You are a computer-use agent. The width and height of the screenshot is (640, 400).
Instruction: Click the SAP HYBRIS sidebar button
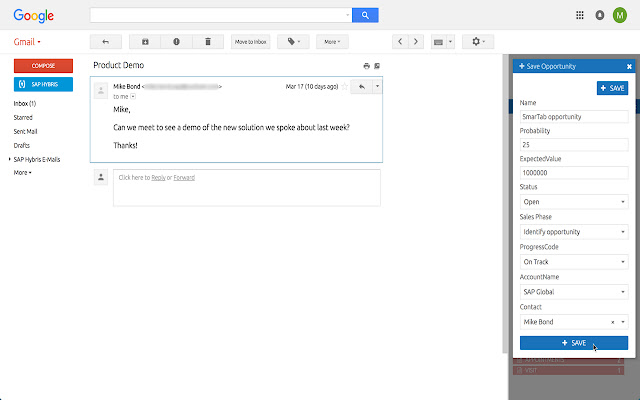click(x=43, y=84)
